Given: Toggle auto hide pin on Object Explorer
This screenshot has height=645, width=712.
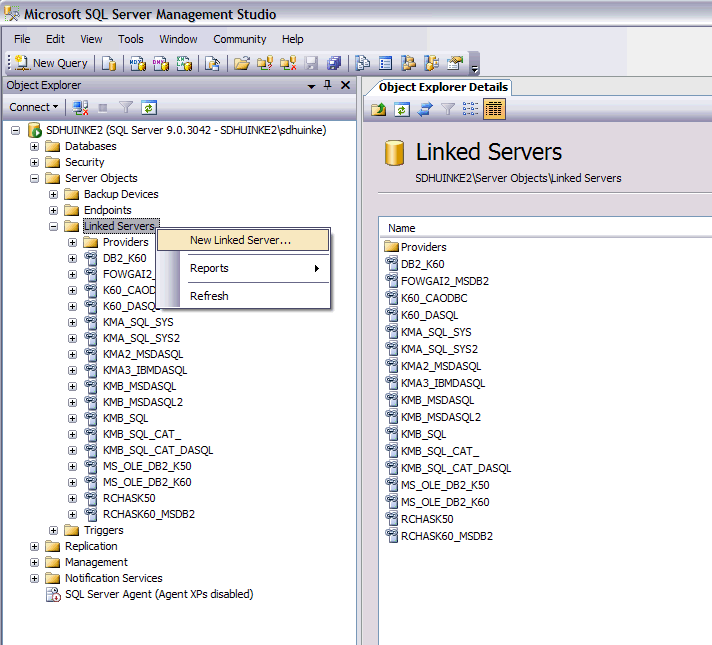Looking at the screenshot, I should pyautogui.click(x=327, y=85).
